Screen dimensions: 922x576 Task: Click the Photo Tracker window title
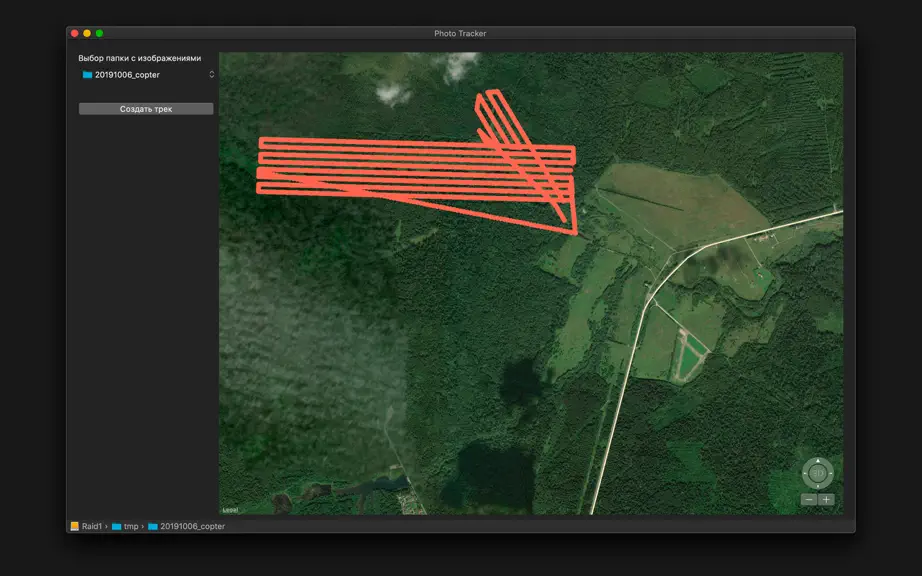point(460,34)
